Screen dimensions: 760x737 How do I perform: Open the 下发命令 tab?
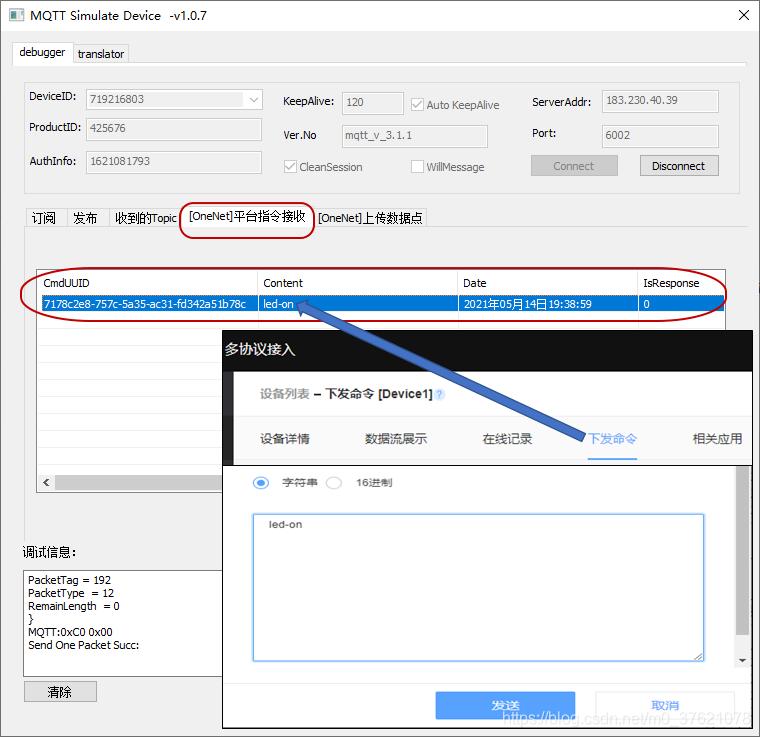click(x=612, y=439)
